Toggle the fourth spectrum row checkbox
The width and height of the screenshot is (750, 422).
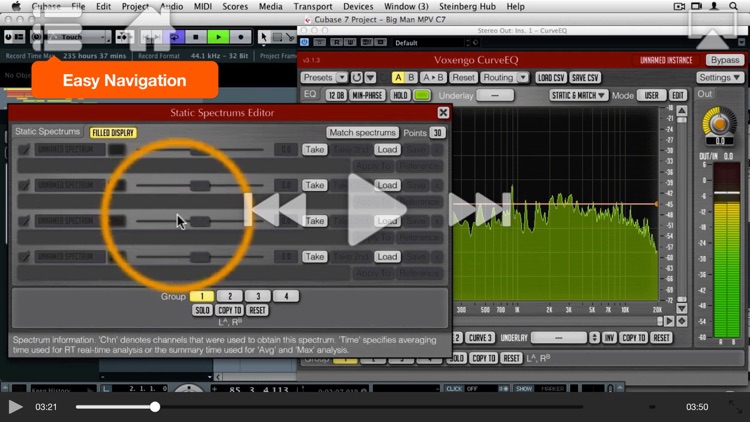pos(24,257)
